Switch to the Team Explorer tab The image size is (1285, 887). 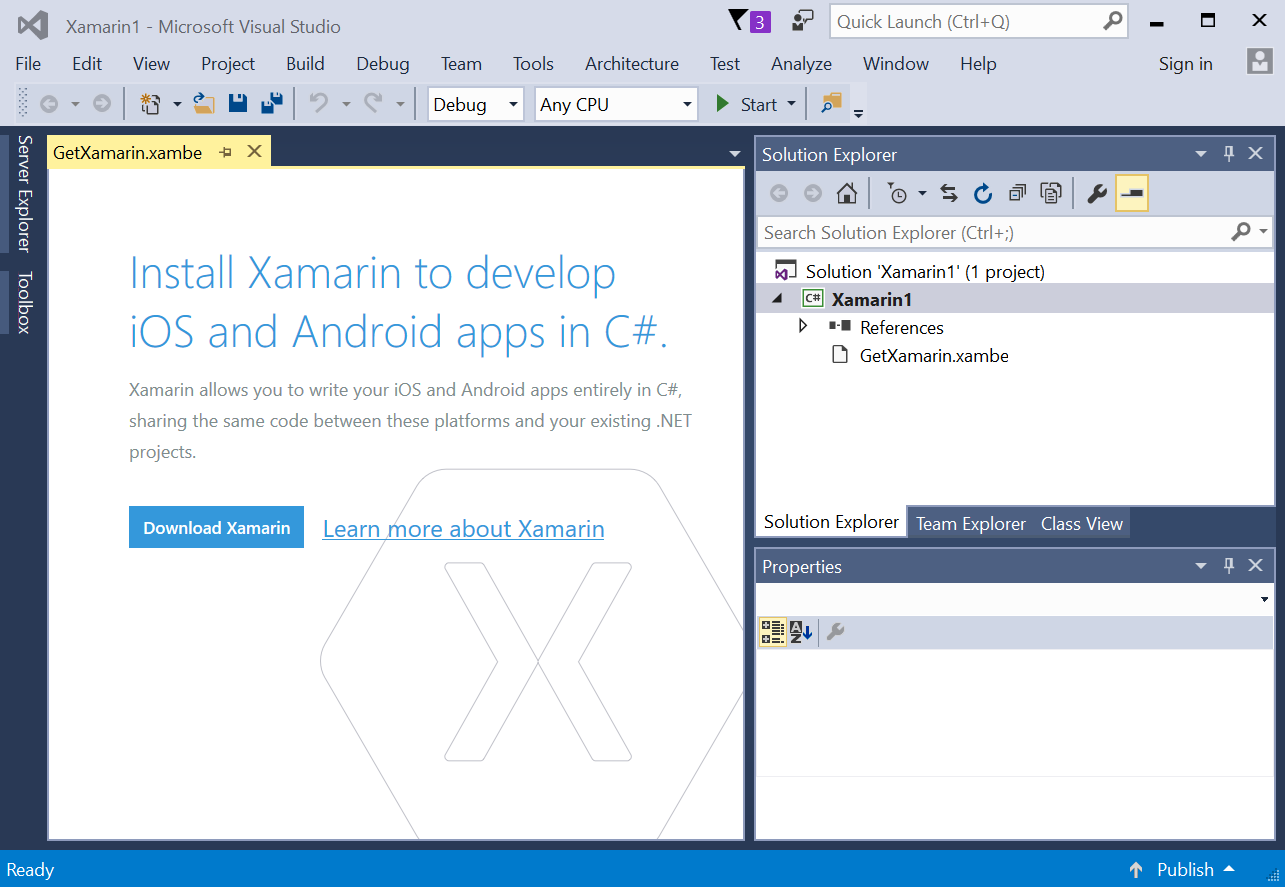point(971,523)
